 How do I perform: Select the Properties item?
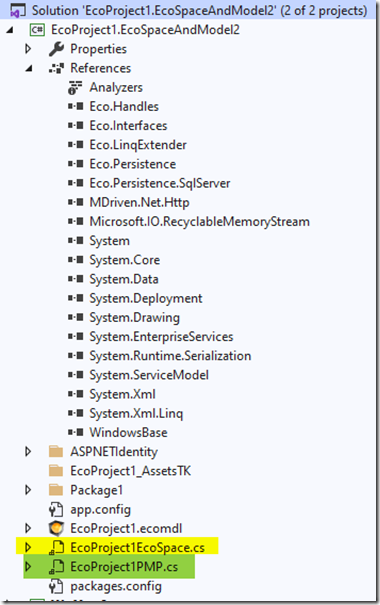pyautogui.click(x=98, y=49)
